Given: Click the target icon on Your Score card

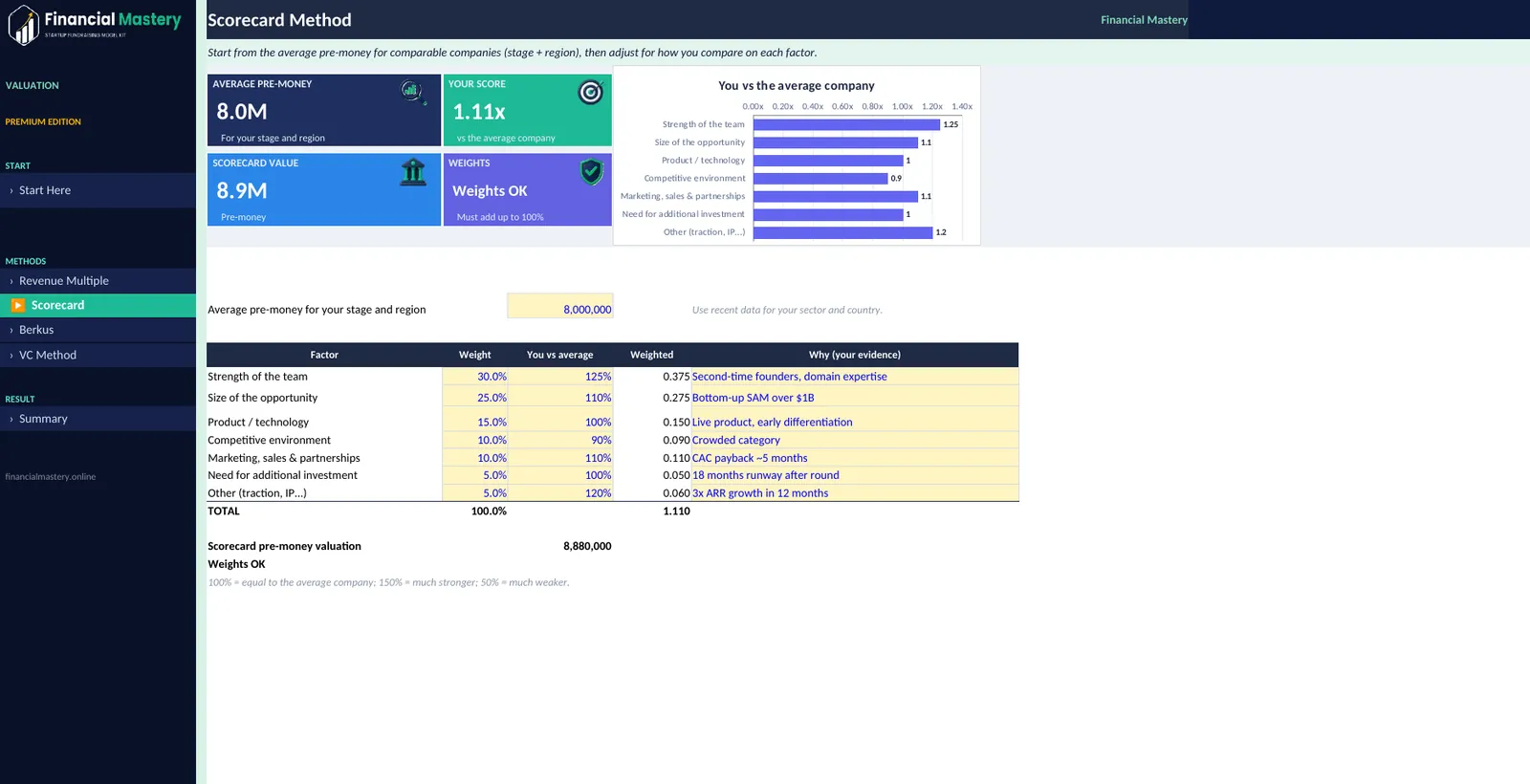Looking at the screenshot, I should coord(591,92).
